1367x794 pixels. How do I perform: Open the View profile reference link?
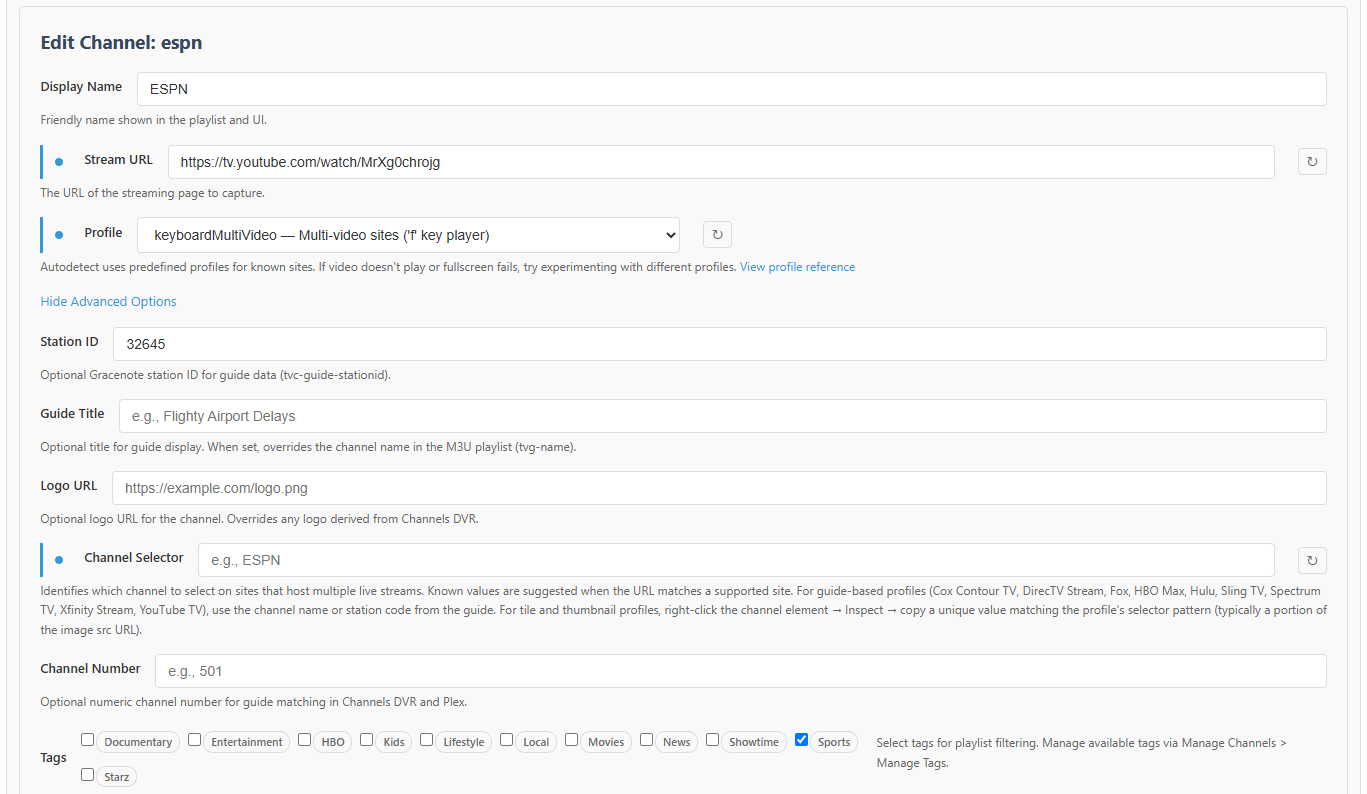click(x=797, y=267)
